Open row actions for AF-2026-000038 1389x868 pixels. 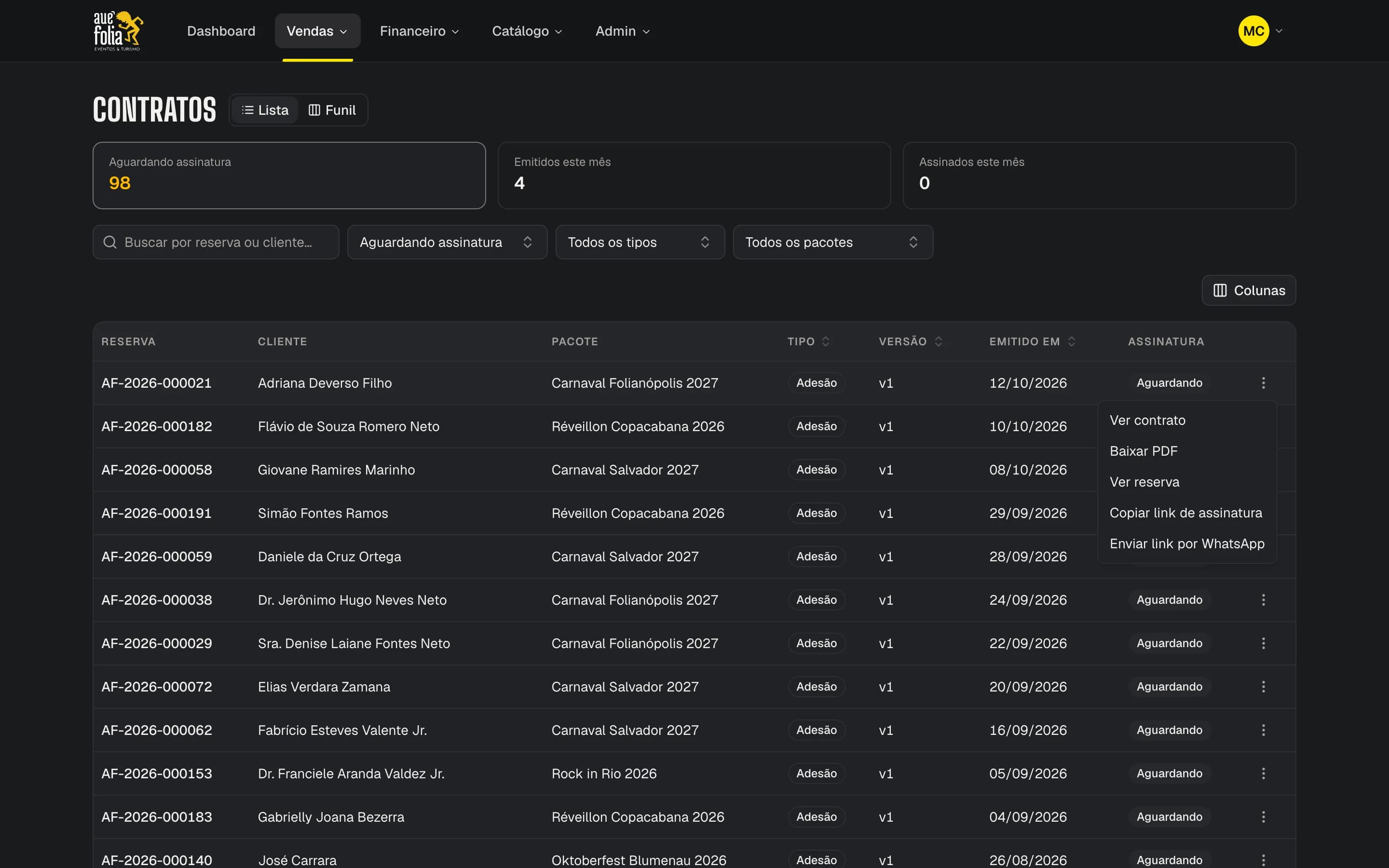click(1263, 600)
